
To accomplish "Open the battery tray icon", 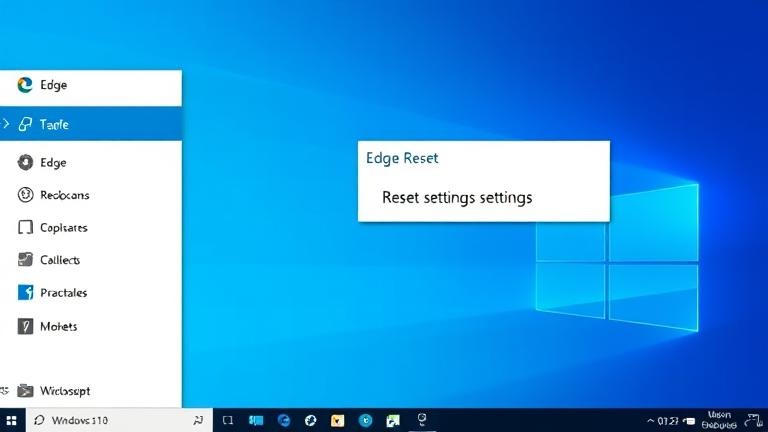I will 689,421.
